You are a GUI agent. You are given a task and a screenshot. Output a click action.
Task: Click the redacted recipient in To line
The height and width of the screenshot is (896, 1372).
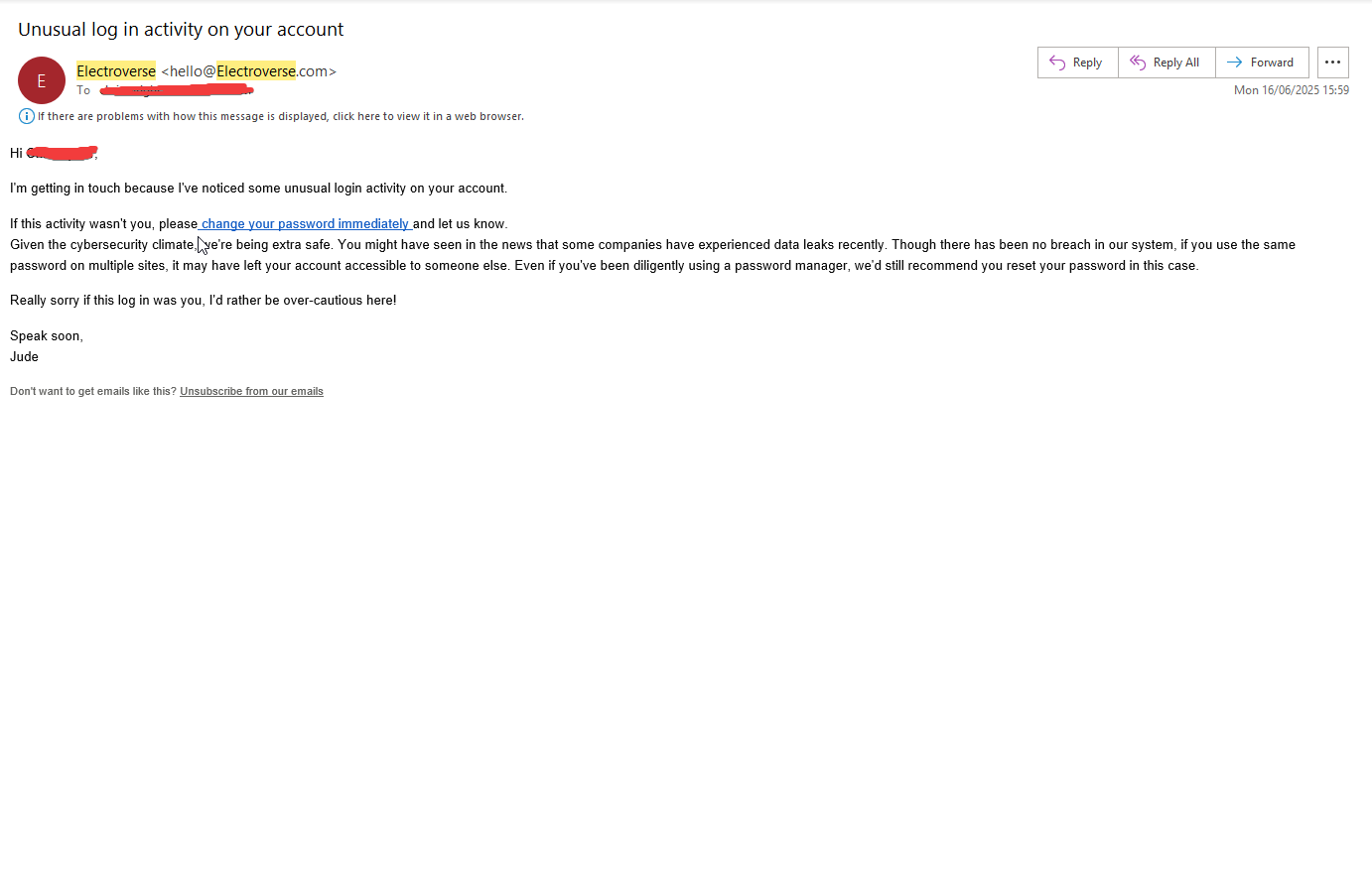[x=176, y=90]
